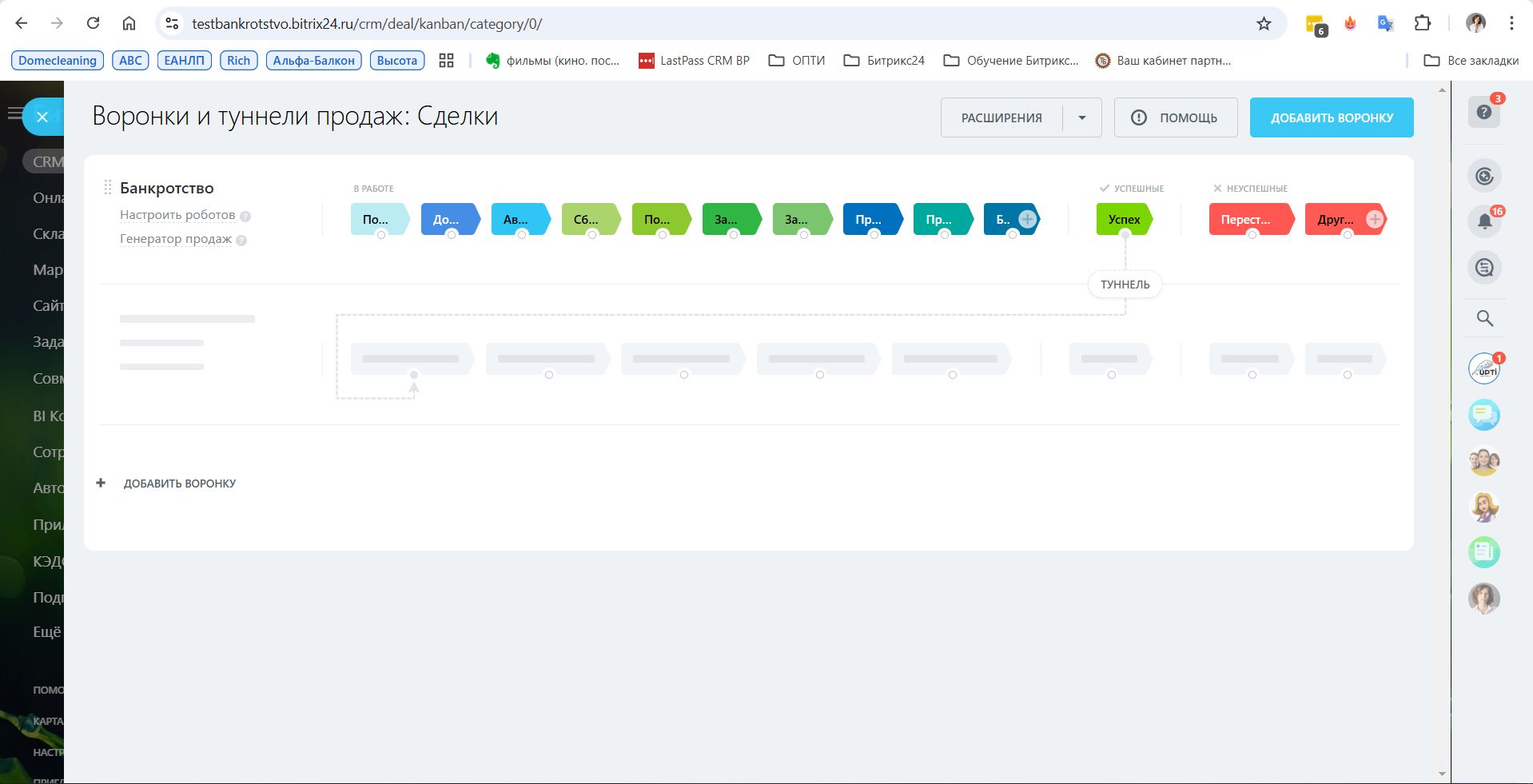Click the РАСШИРЕНИЯ button
The width and height of the screenshot is (1533, 784).
[x=1001, y=117]
